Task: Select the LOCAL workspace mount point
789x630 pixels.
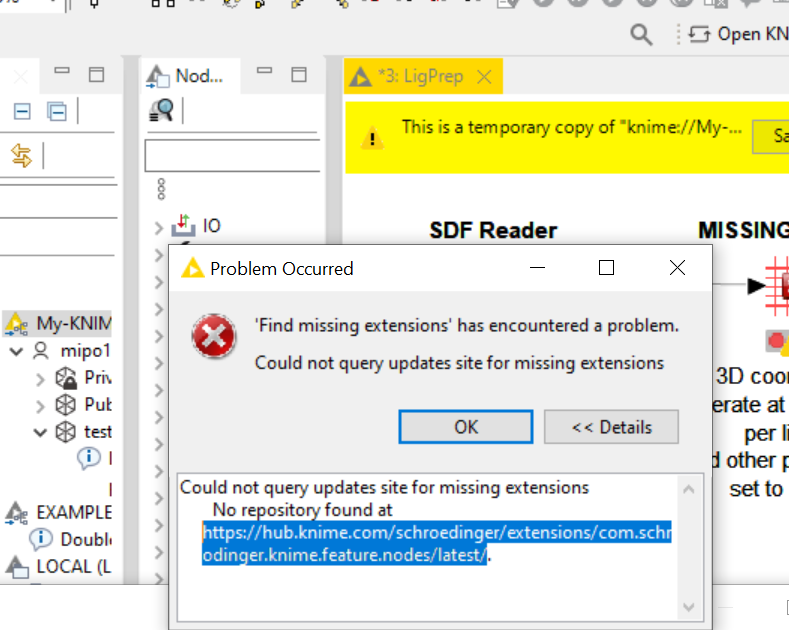Action: click(73, 567)
